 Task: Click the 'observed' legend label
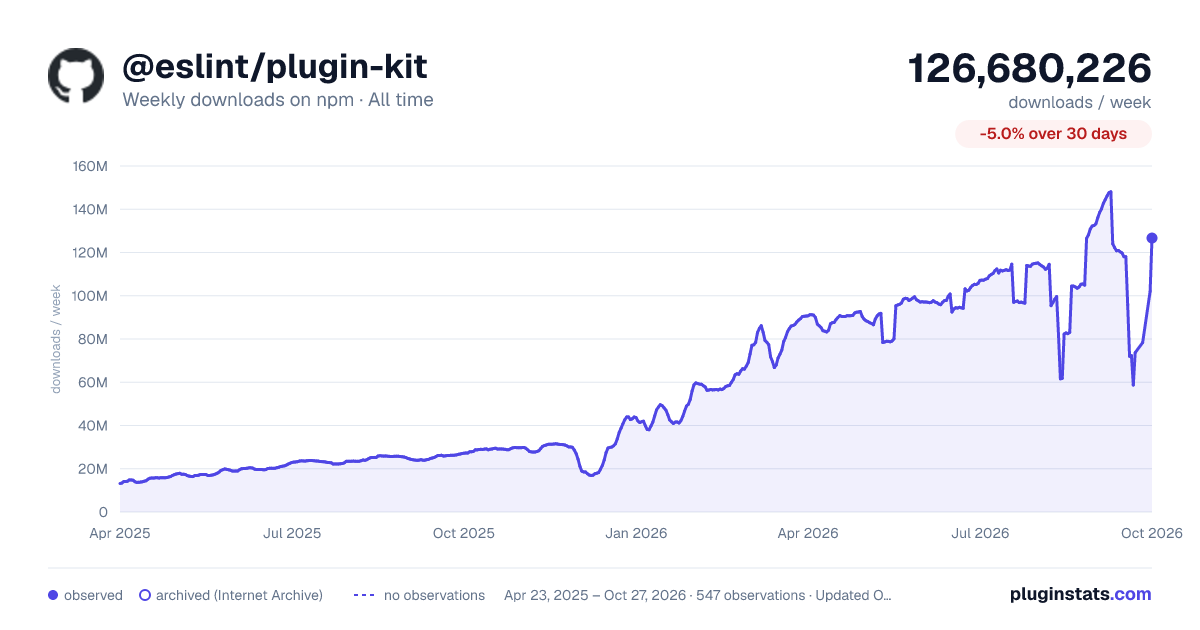click(93, 595)
